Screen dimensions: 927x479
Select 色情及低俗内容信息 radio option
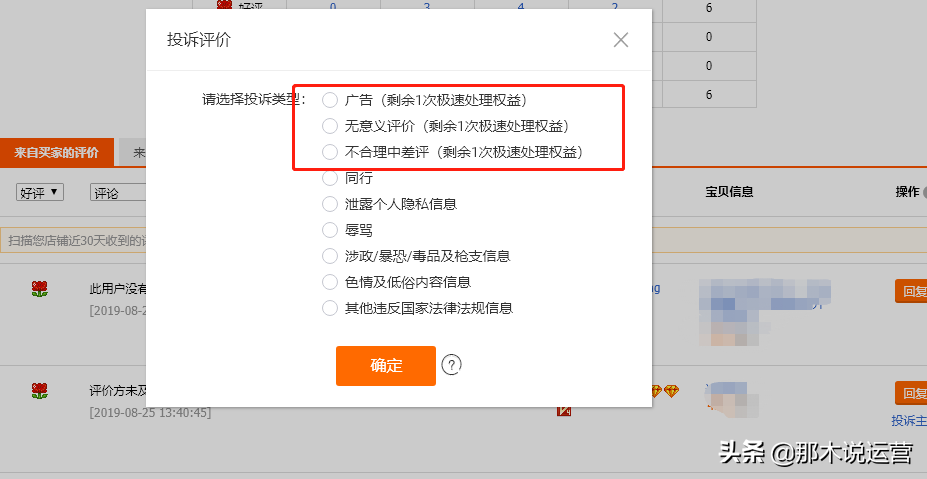click(x=329, y=282)
